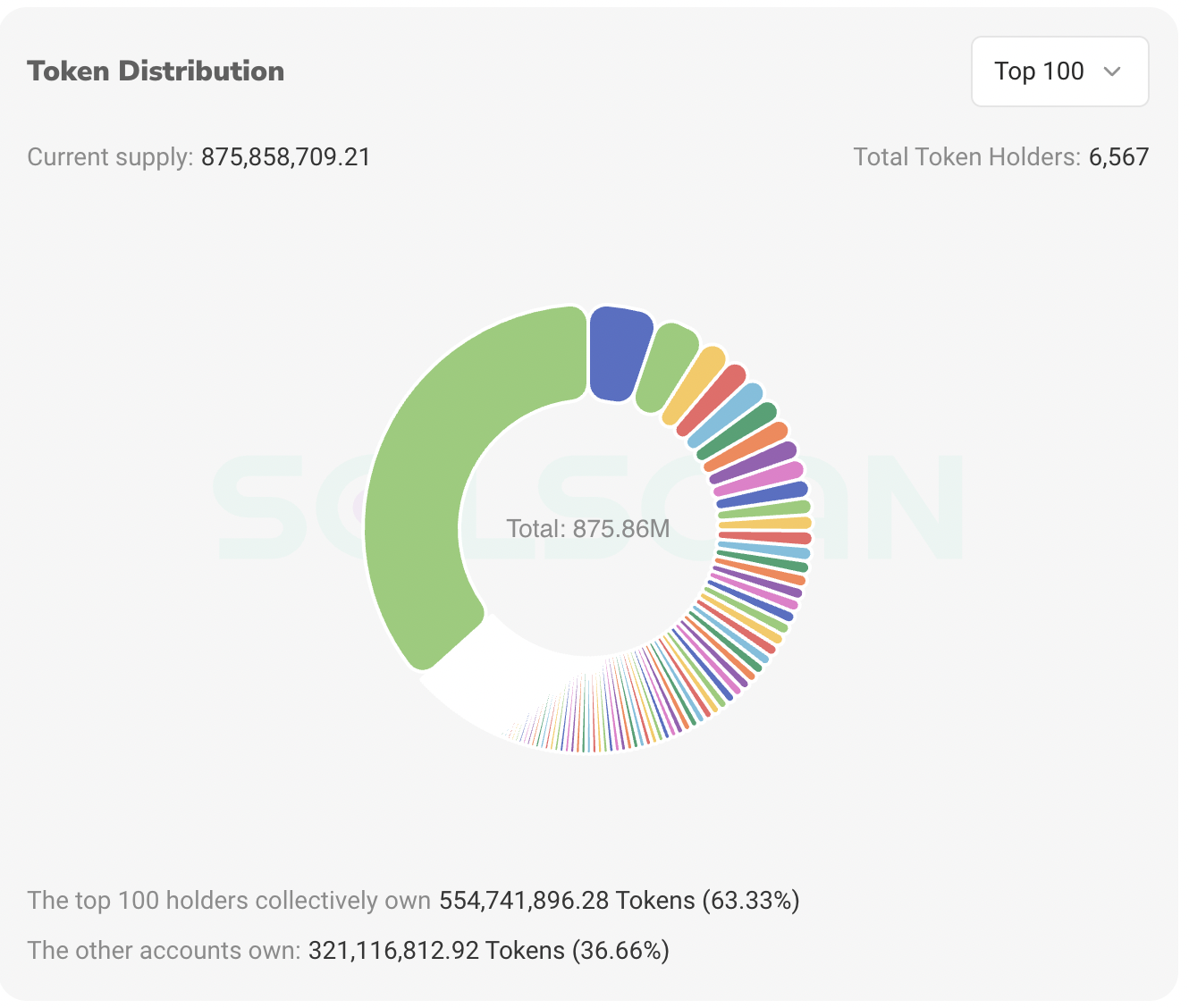Click the Token Distribution heading
Viewport: 1189px width, 1008px height.
tap(156, 71)
